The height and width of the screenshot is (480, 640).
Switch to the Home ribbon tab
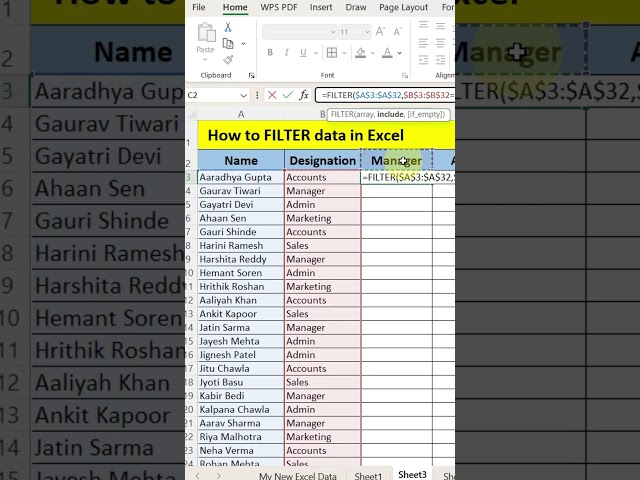(235, 7)
